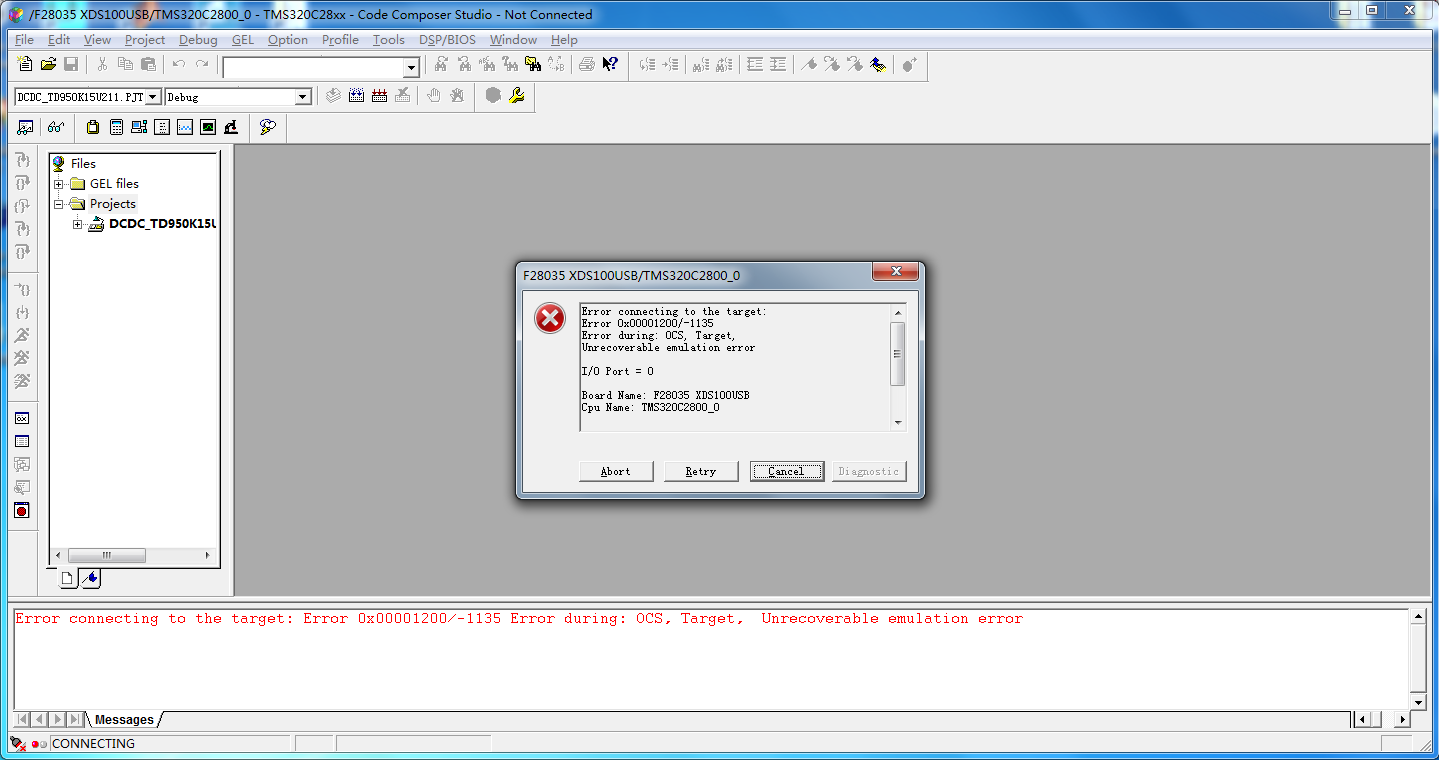1439x760 pixels.
Task: Click the yellow wrench icon
Action: point(516,96)
